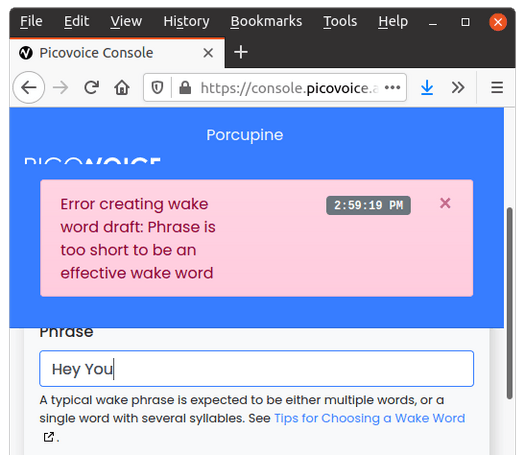525x455 pixels.
Task: Open Tips for Choosing a Wake Word
Action: [370, 418]
